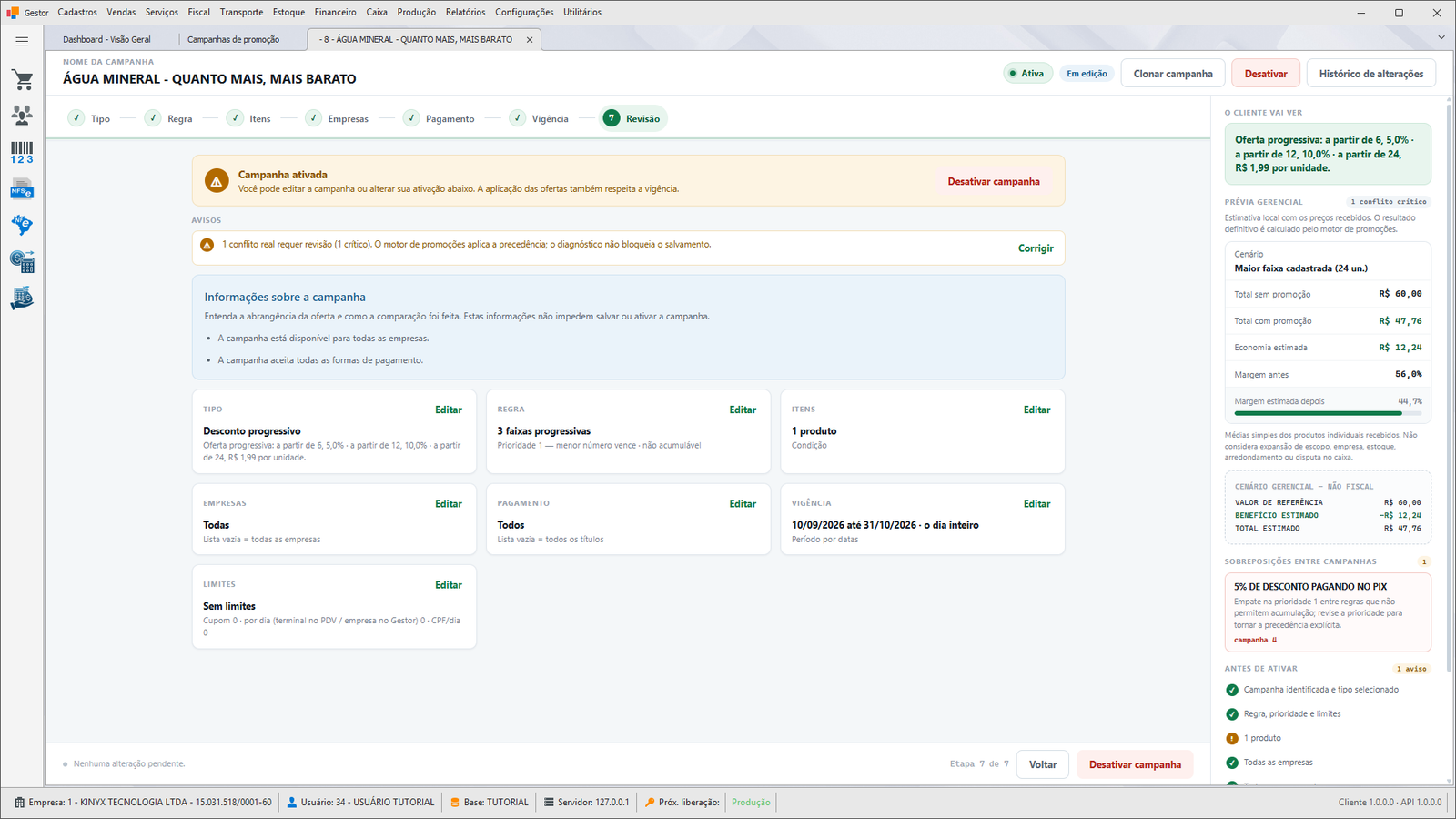
Task: Click the header Desativar button
Action: click(1266, 74)
